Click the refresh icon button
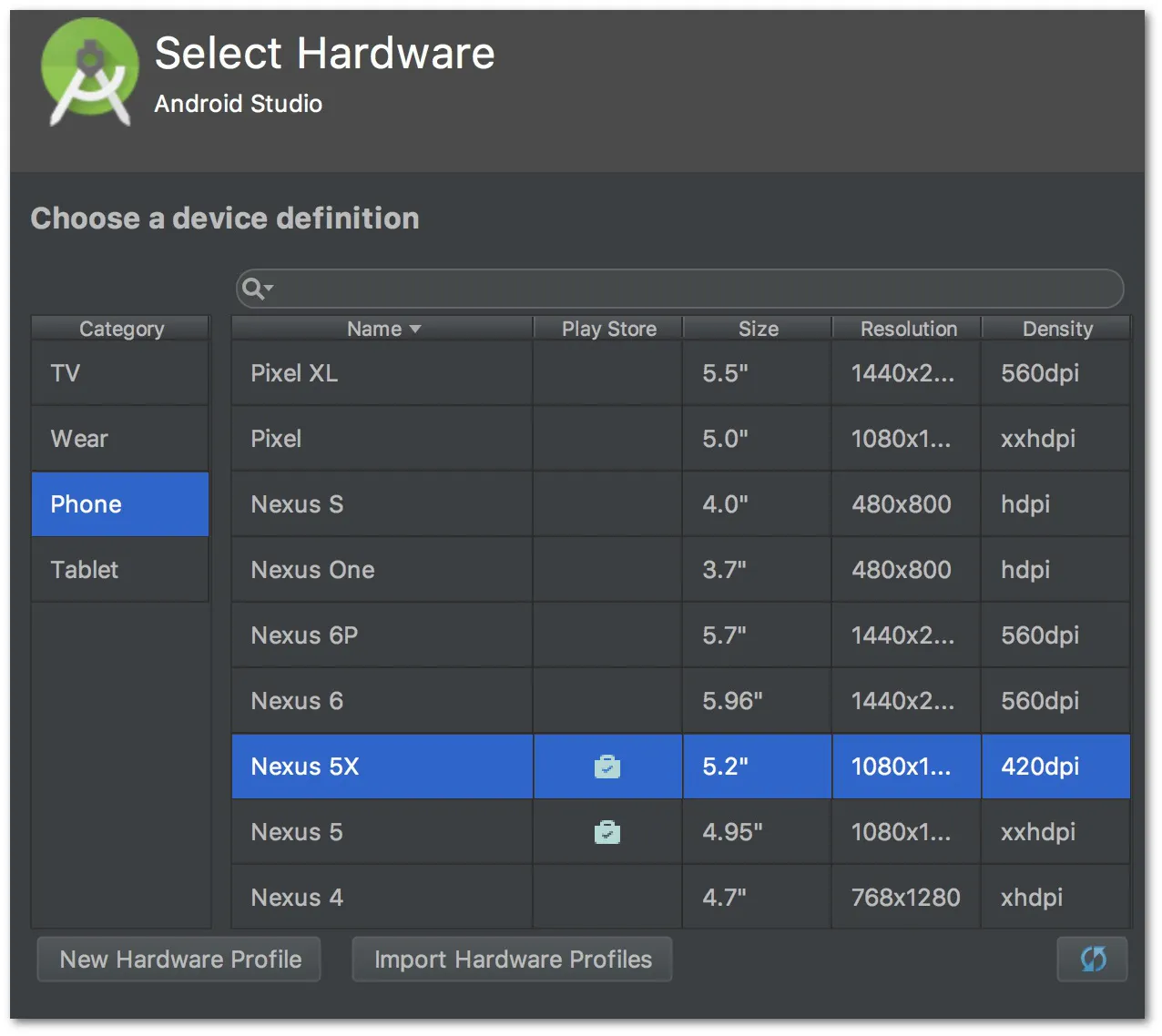The height and width of the screenshot is (1036, 1162). click(x=1092, y=959)
